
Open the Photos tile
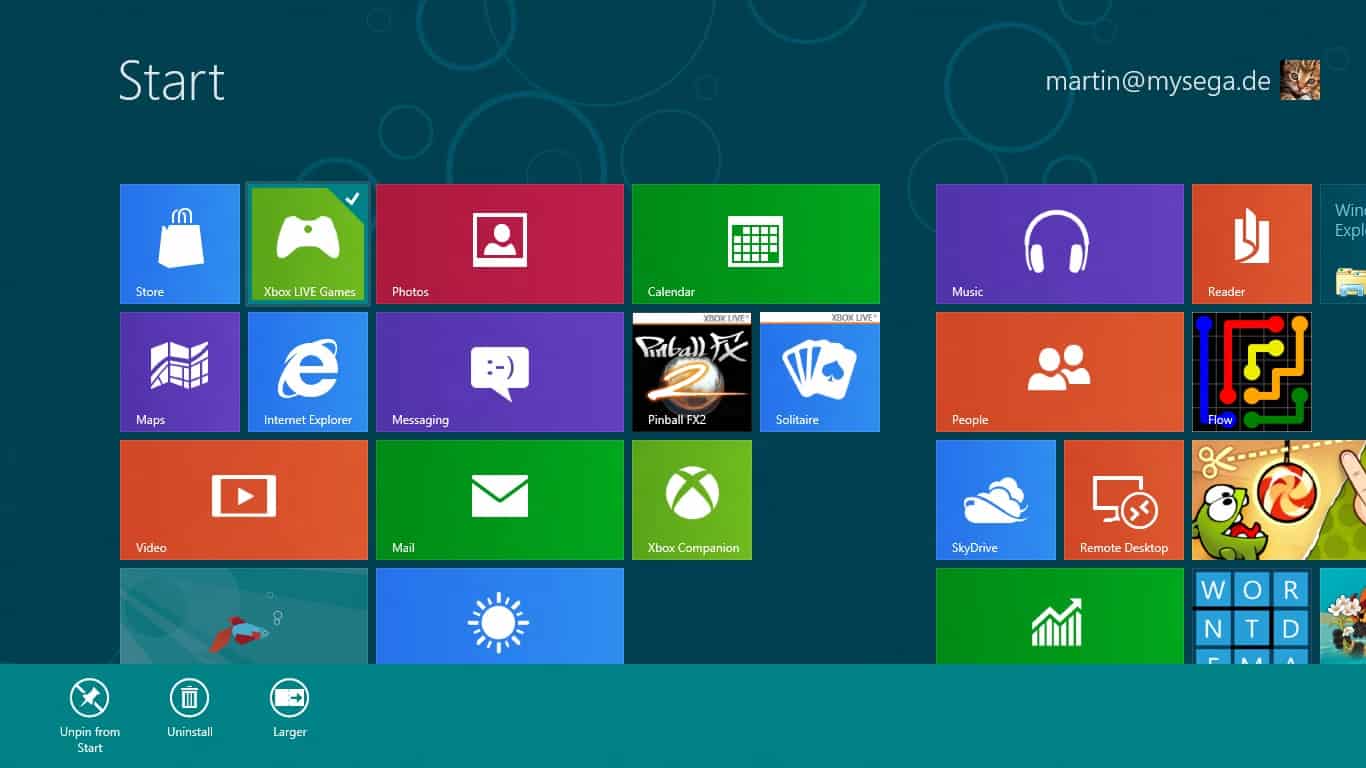[x=500, y=244]
